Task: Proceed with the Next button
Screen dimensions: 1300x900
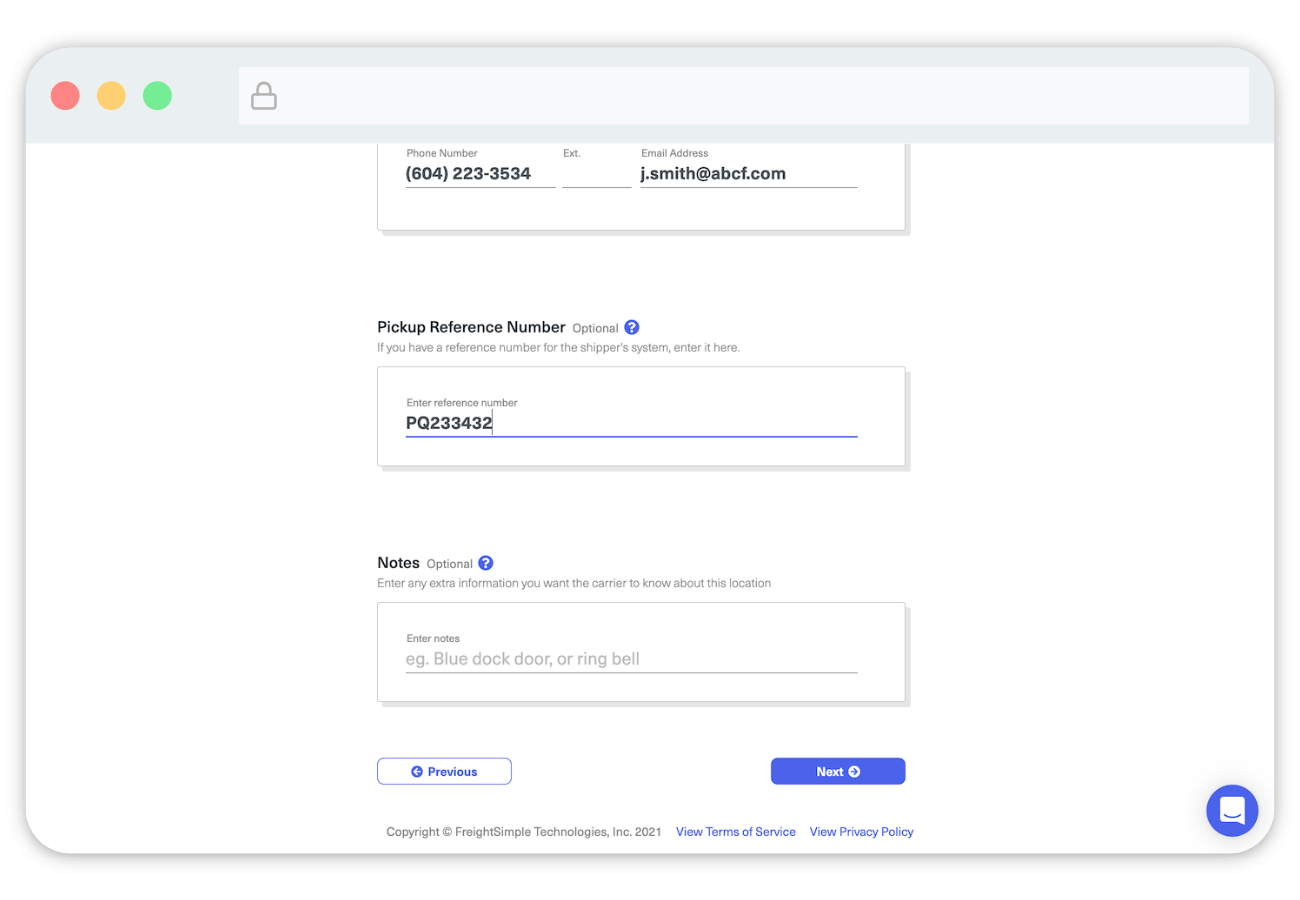Action: (837, 771)
